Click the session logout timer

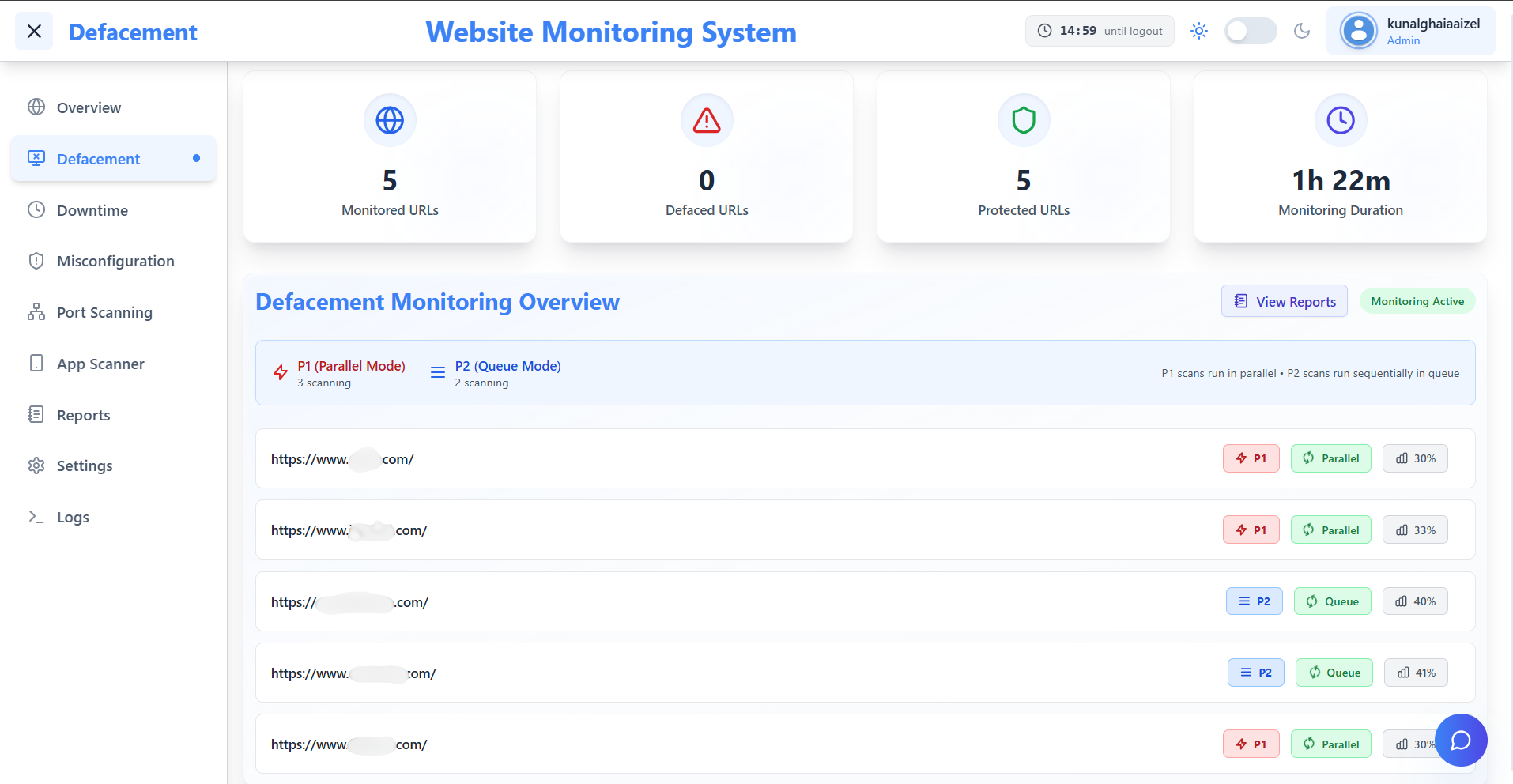click(x=1100, y=31)
